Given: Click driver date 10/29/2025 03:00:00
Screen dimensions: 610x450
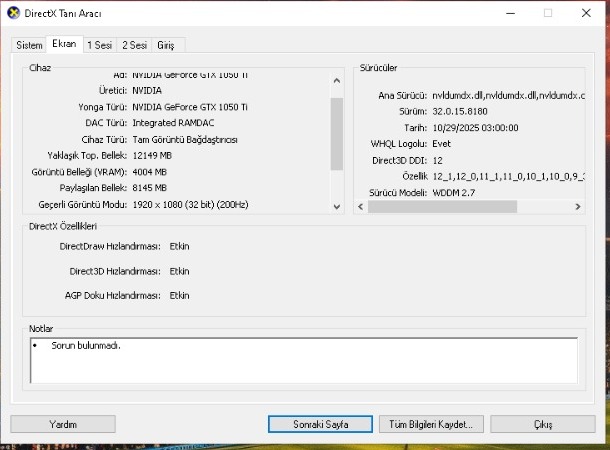Looking at the screenshot, I should point(475,128).
